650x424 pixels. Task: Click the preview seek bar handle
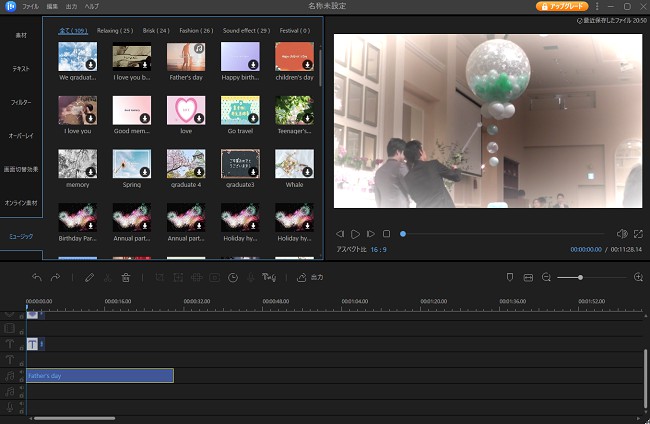(x=403, y=234)
